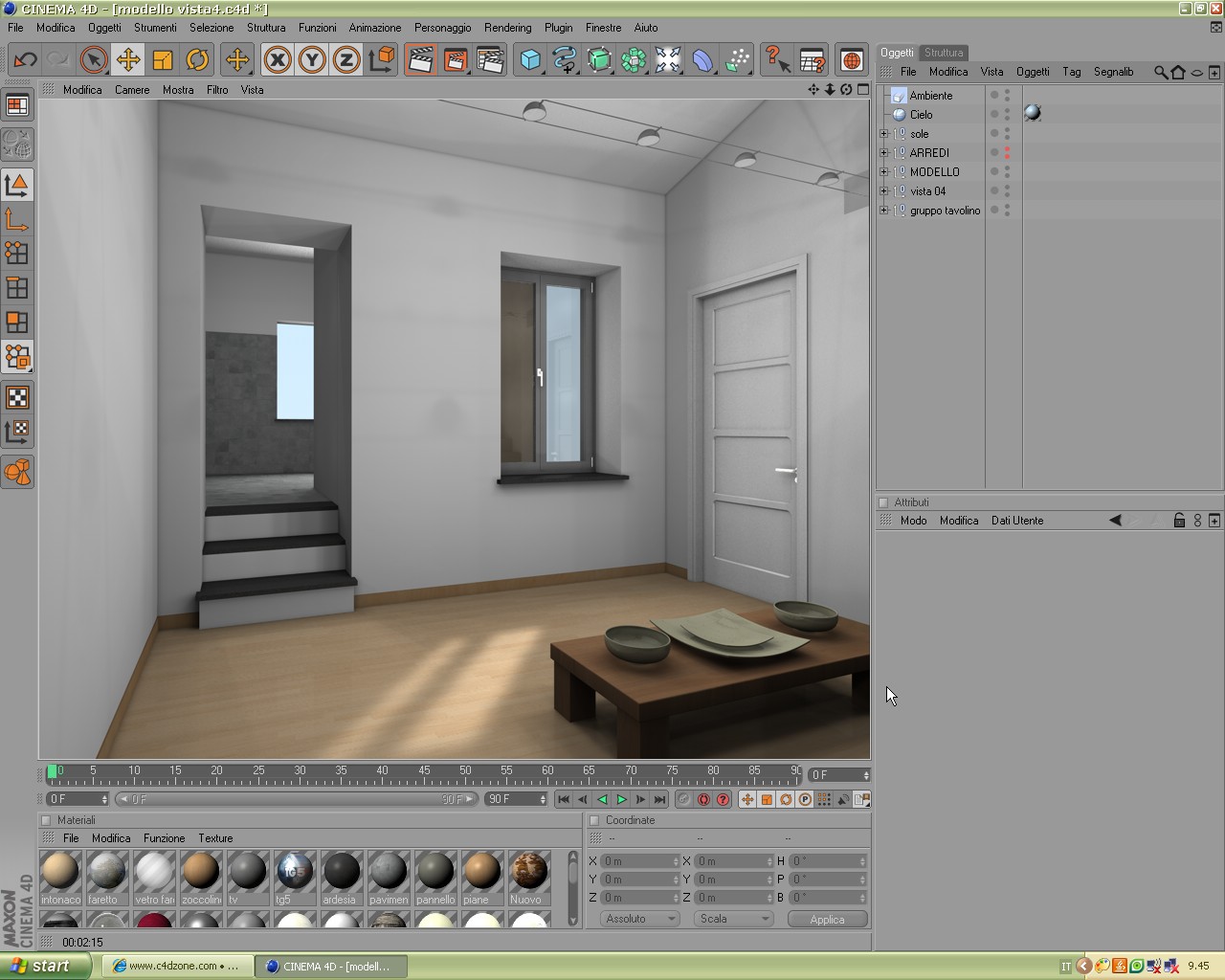The width and height of the screenshot is (1225, 980).
Task: Switch to www.c4dzone.com taskbar window
Action: 177,966
